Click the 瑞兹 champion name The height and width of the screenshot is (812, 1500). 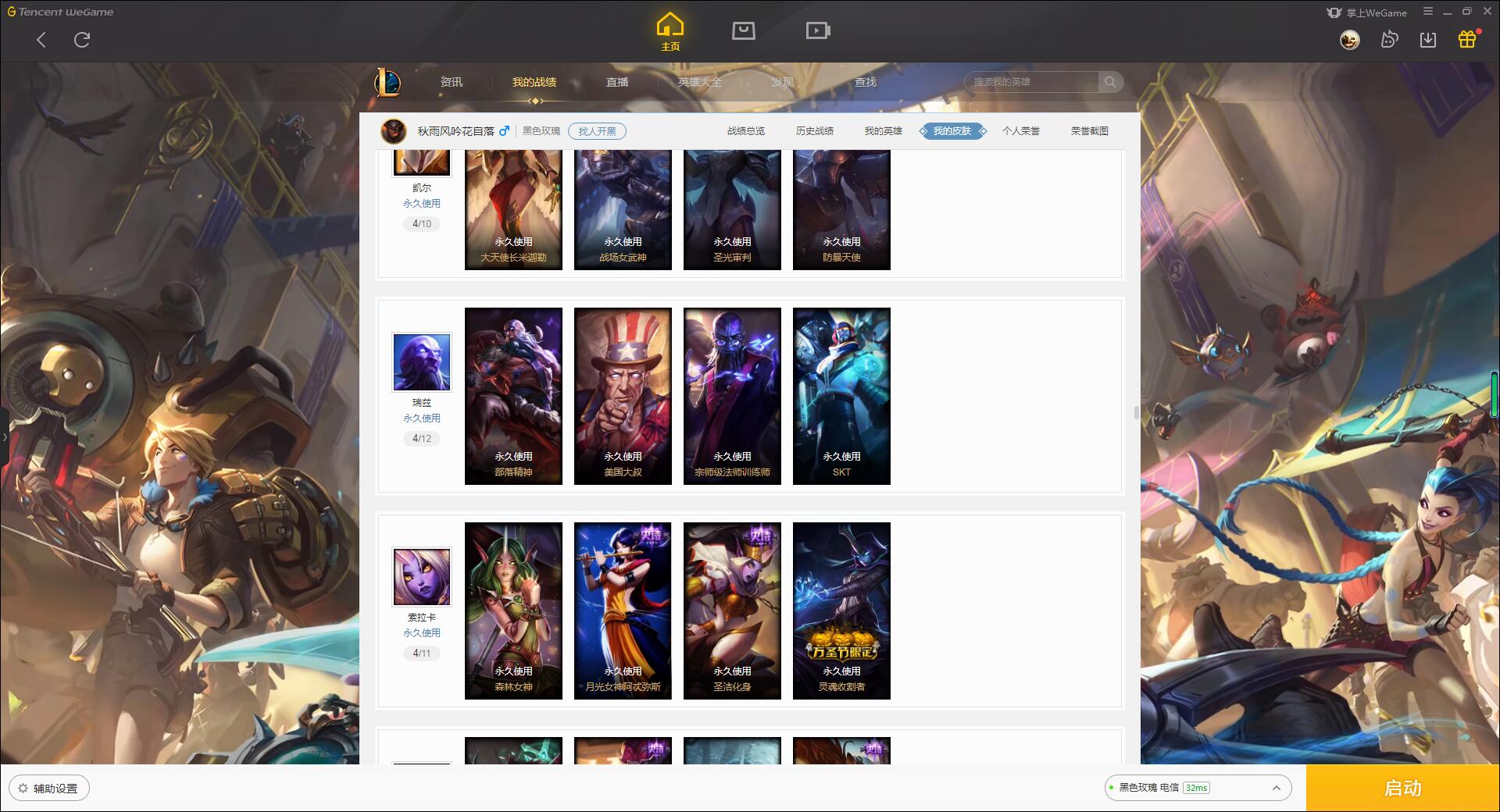(x=422, y=403)
